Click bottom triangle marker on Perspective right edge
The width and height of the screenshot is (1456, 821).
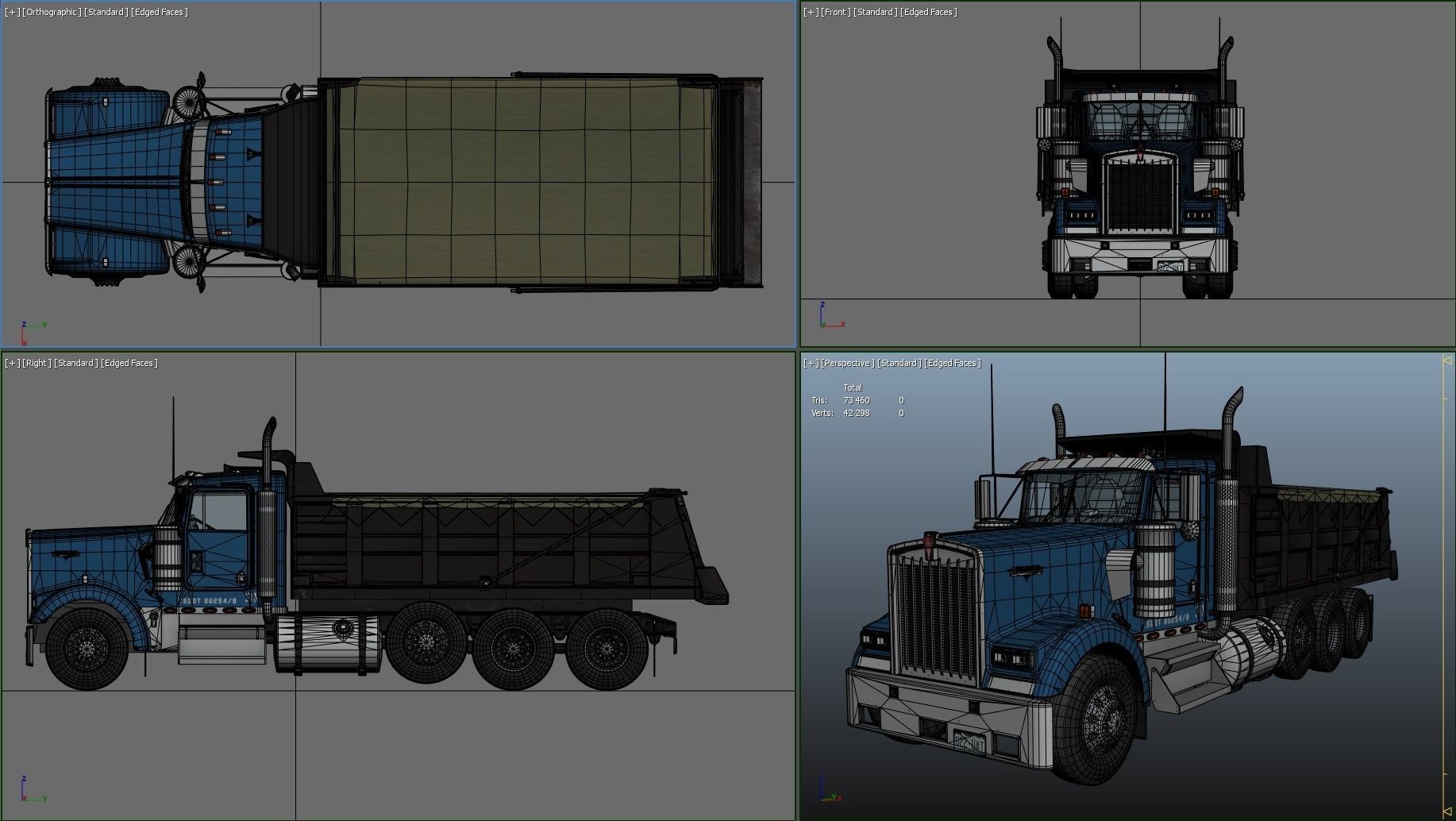click(1446, 811)
